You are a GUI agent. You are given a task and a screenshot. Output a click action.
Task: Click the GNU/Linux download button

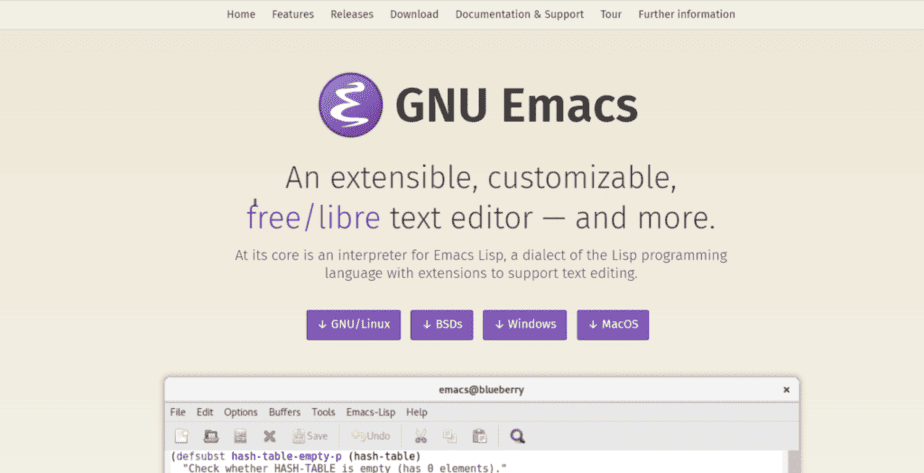coord(354,325)
